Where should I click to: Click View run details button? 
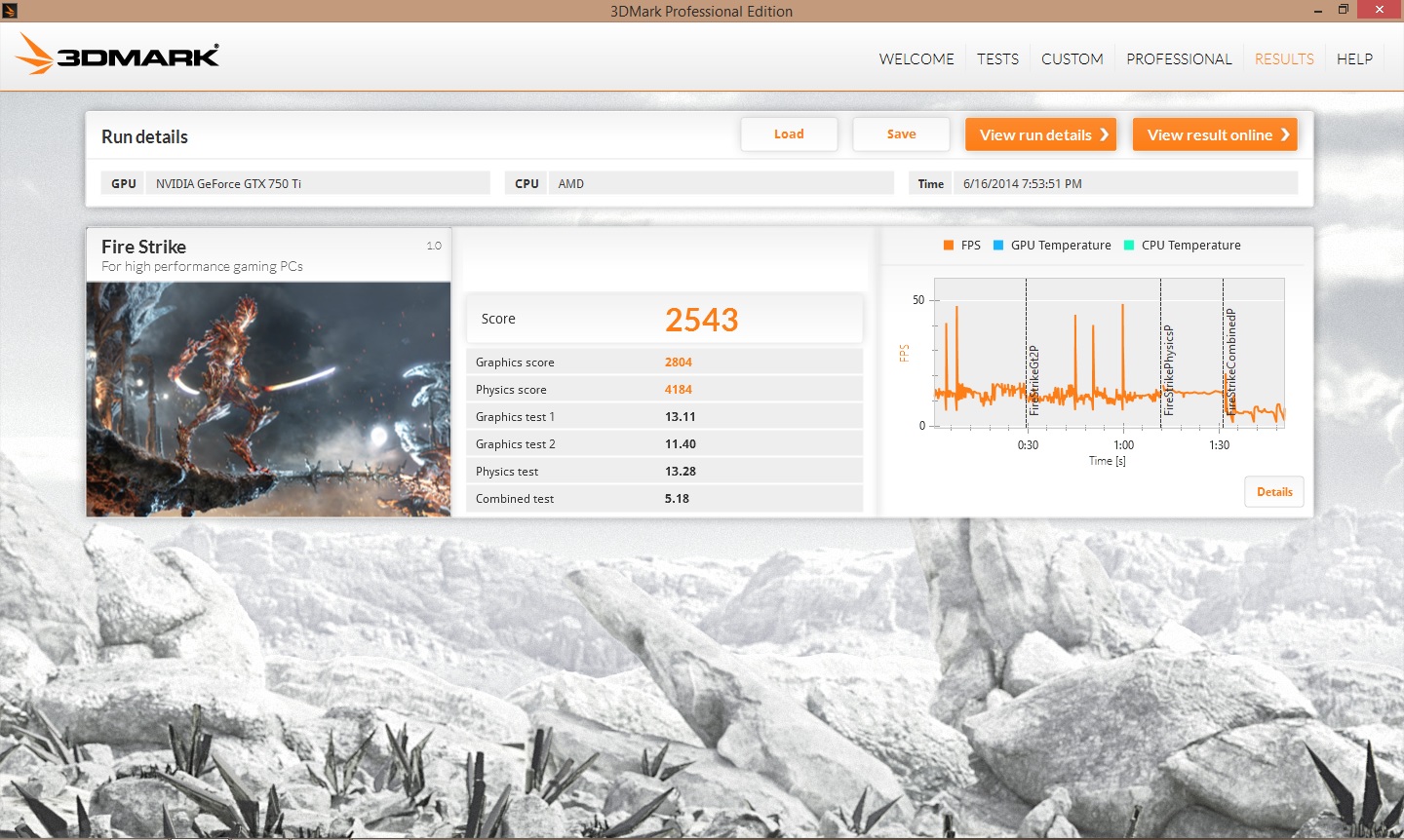[x=1040, y=134]
